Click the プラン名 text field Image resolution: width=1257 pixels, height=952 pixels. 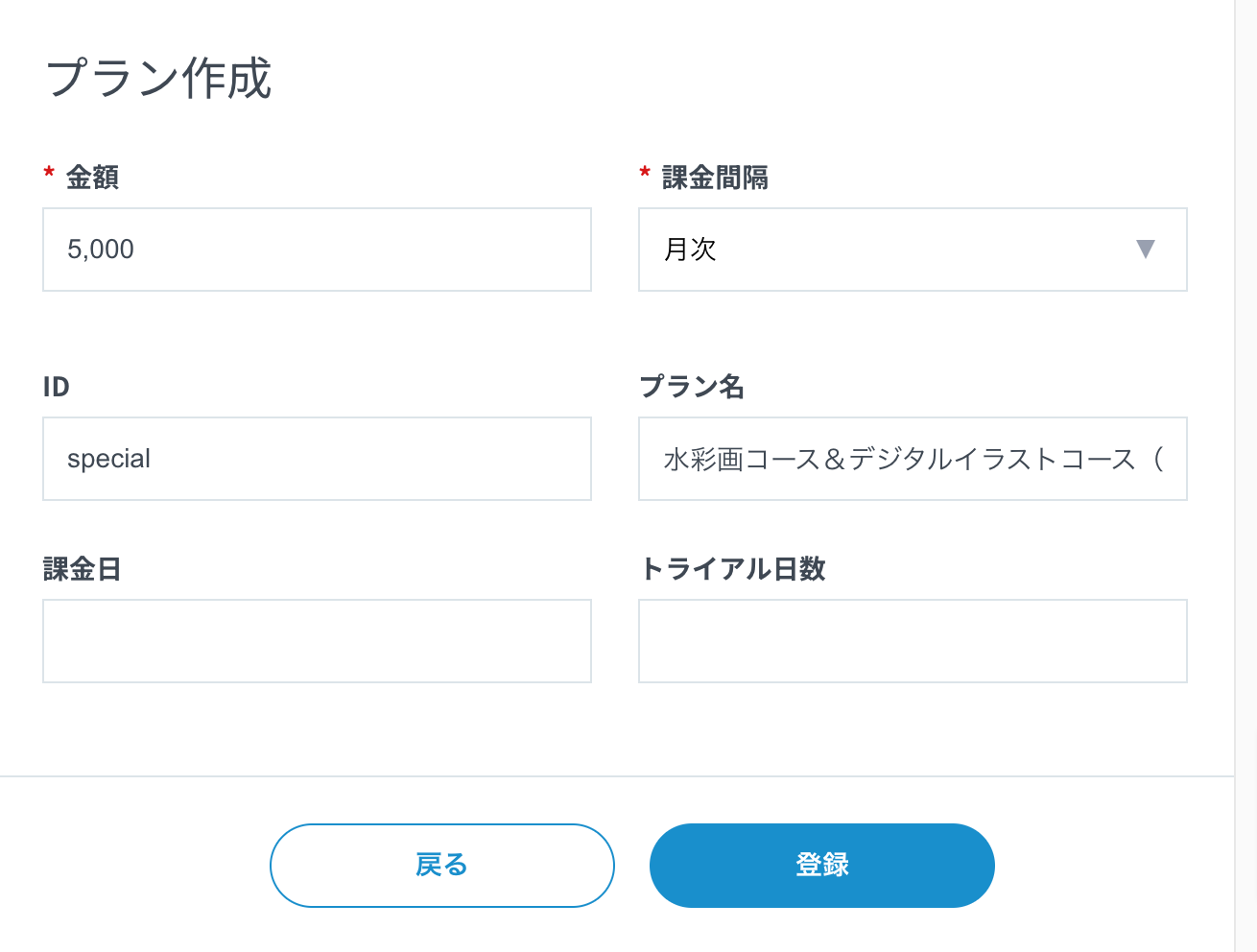click(x=912, y=459)
